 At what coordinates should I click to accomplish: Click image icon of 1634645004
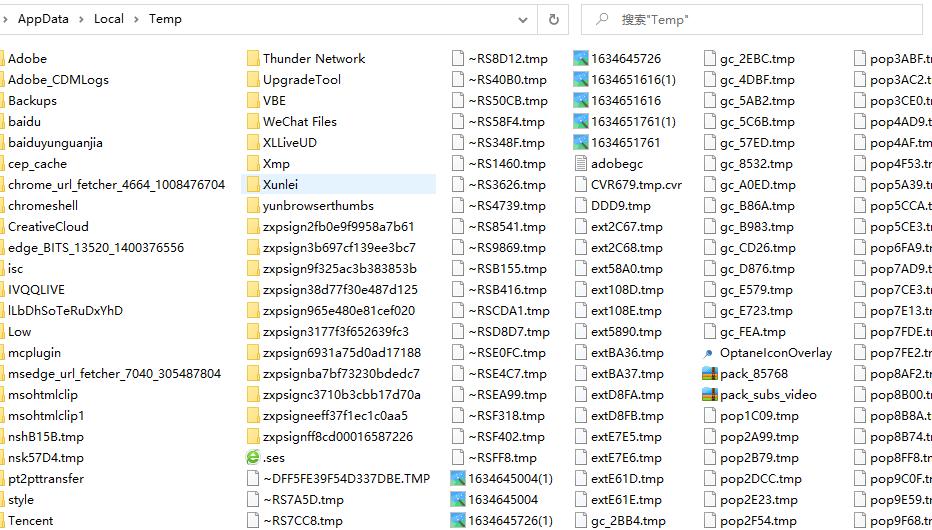click(x=458, y=500)
